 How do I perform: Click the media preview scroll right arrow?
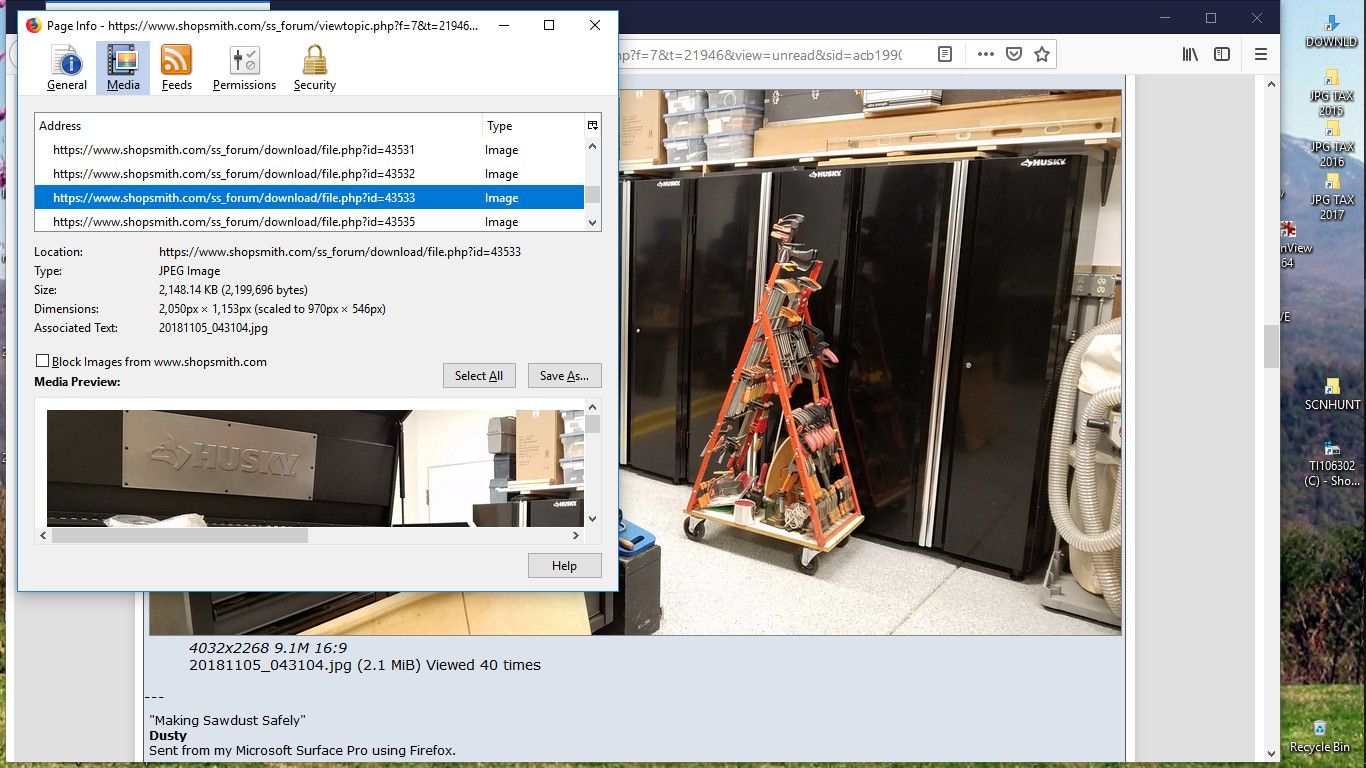[576, 536]
